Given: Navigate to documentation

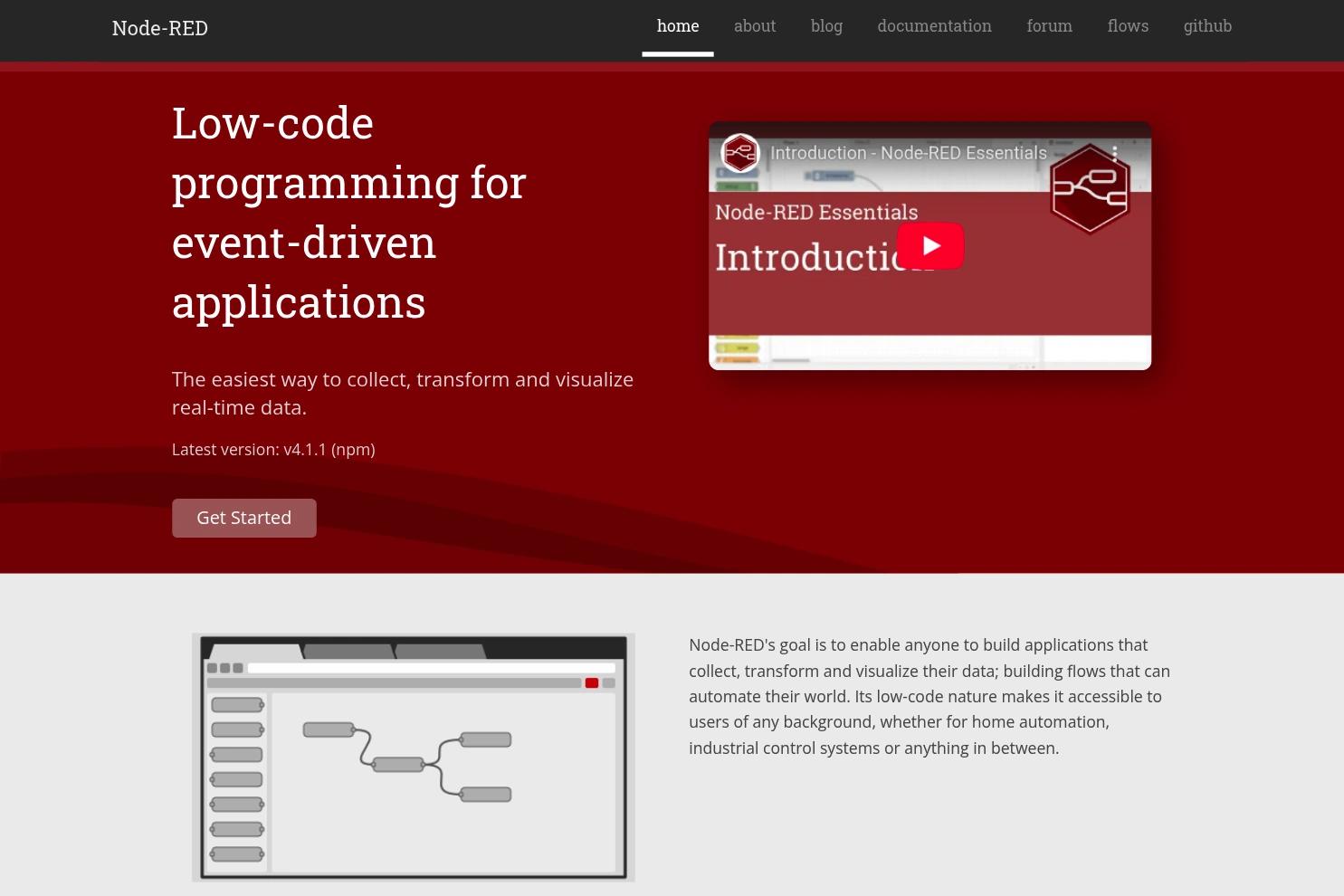Looking at the screenshot, I should 934,26.
